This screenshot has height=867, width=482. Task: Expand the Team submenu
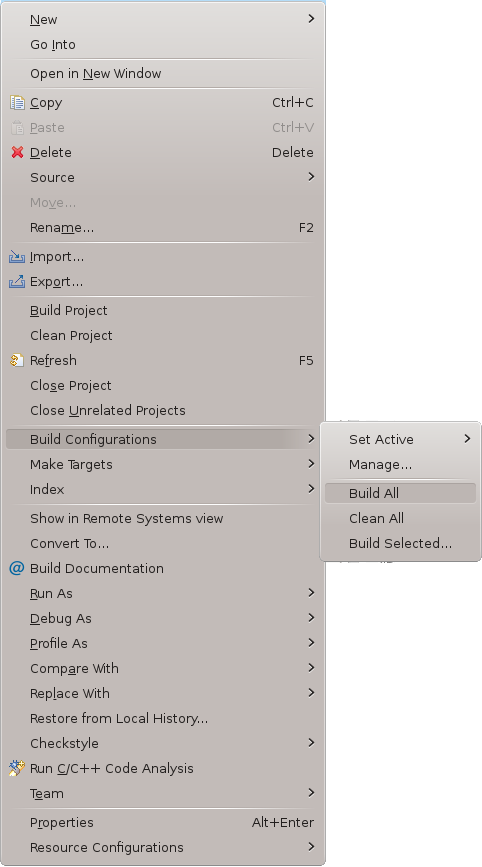coord(165,793)
